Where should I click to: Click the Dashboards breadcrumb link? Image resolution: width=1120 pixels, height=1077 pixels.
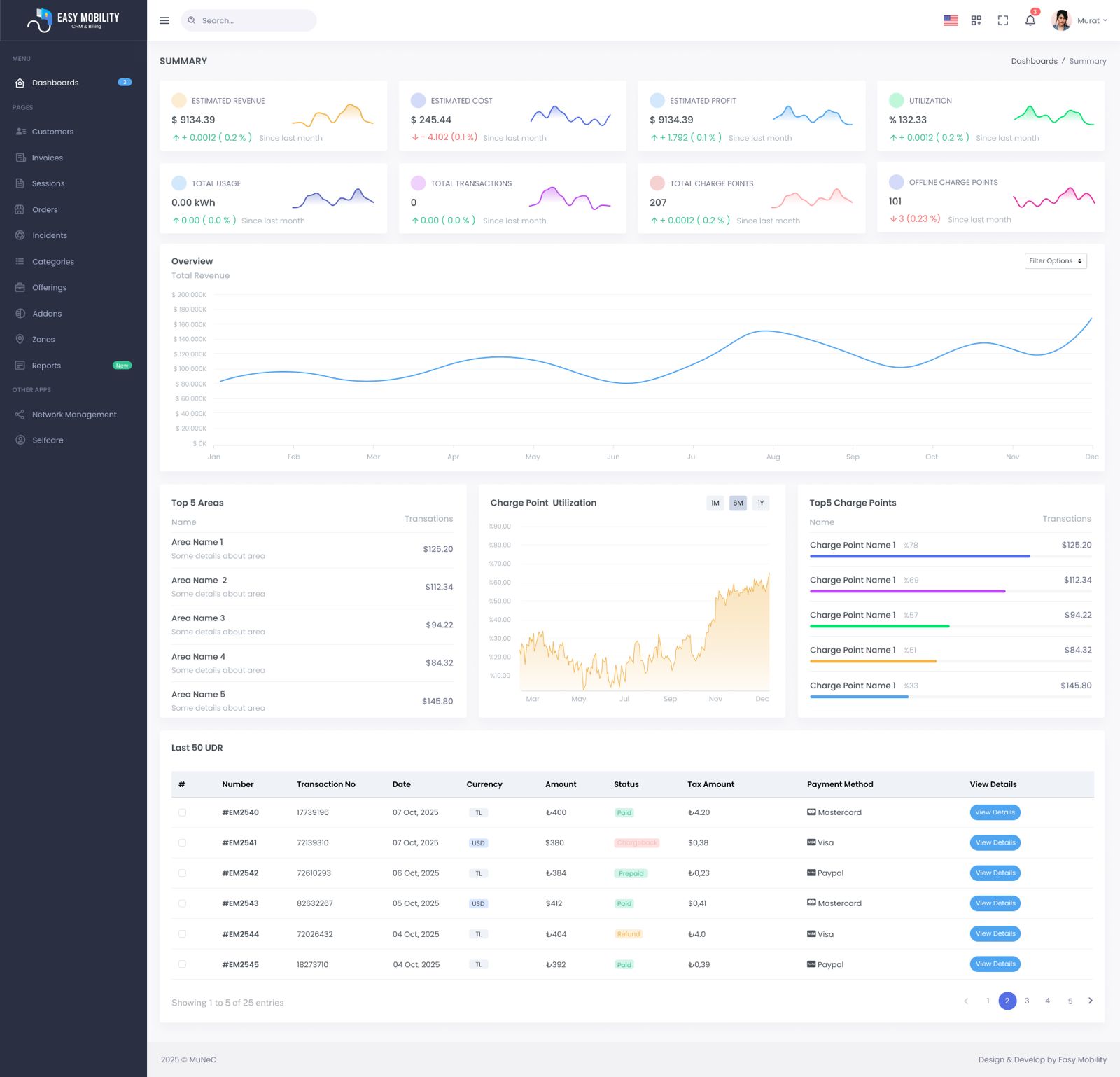[1034, 61]
